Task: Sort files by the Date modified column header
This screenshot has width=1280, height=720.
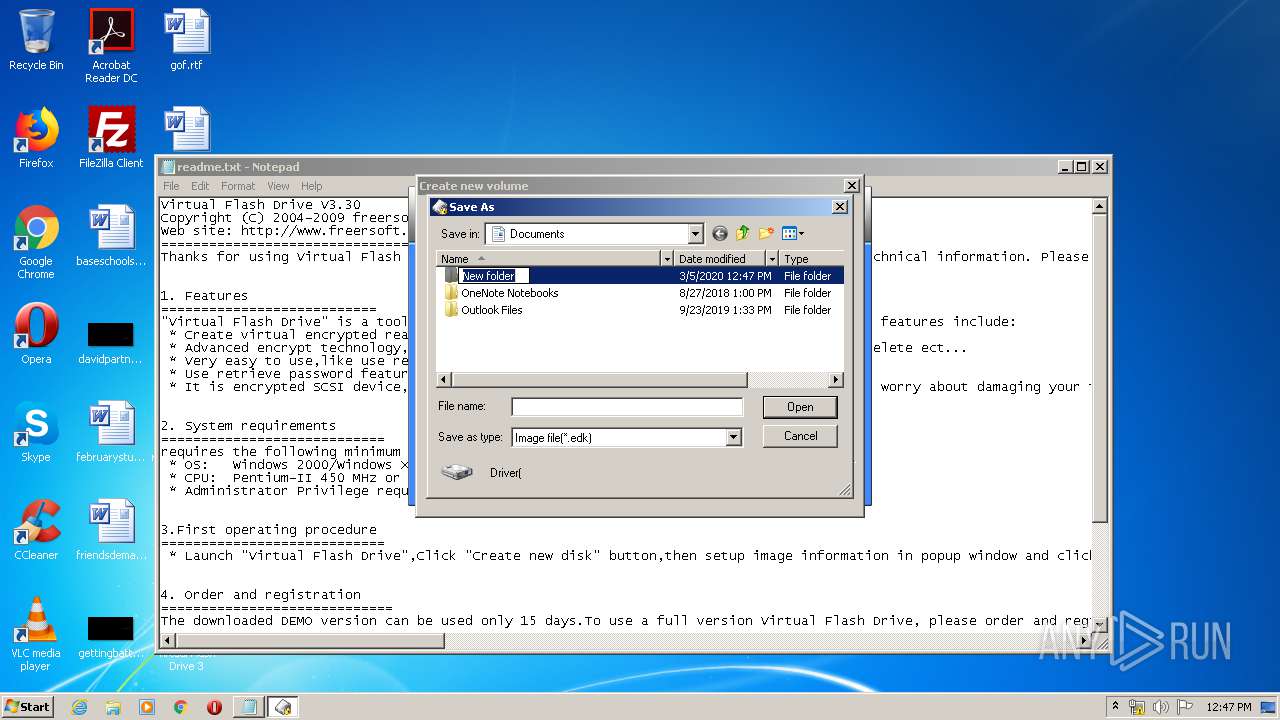Action: click(x=719, y=258)
